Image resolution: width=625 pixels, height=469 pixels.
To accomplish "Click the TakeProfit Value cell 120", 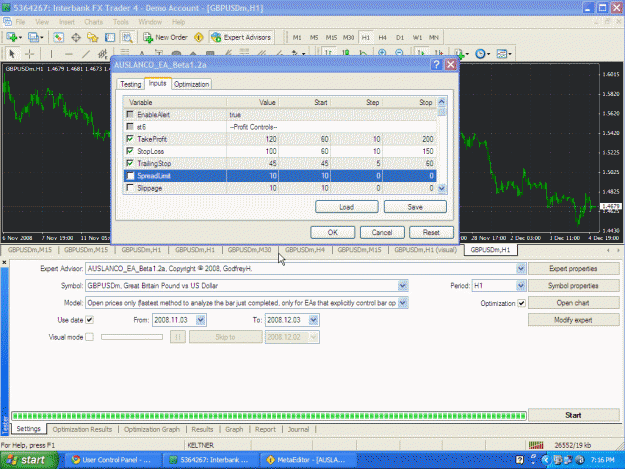I will pos(253,139).
